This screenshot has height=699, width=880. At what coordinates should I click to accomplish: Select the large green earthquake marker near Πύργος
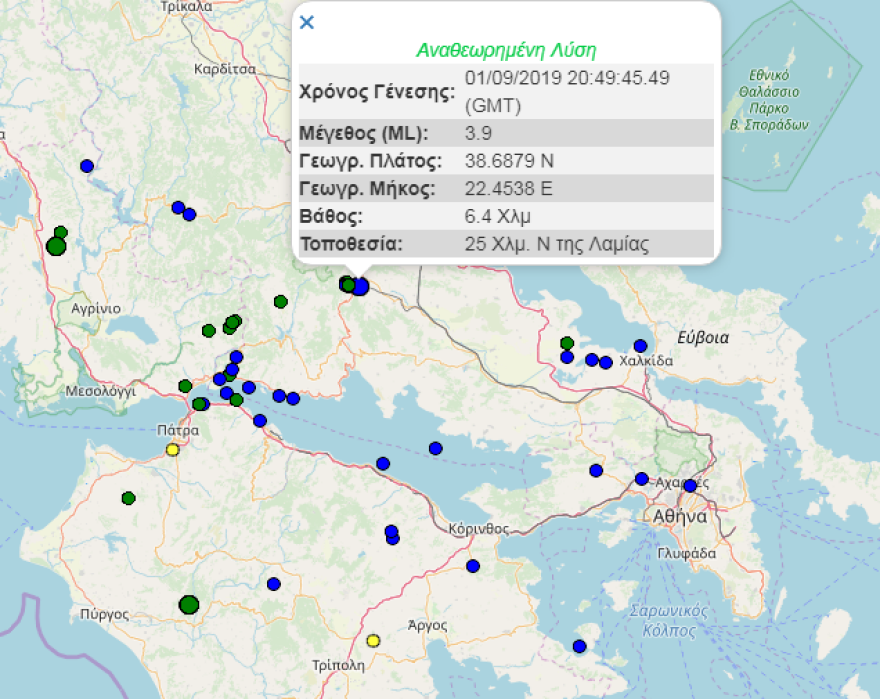[x=190, y=605]
